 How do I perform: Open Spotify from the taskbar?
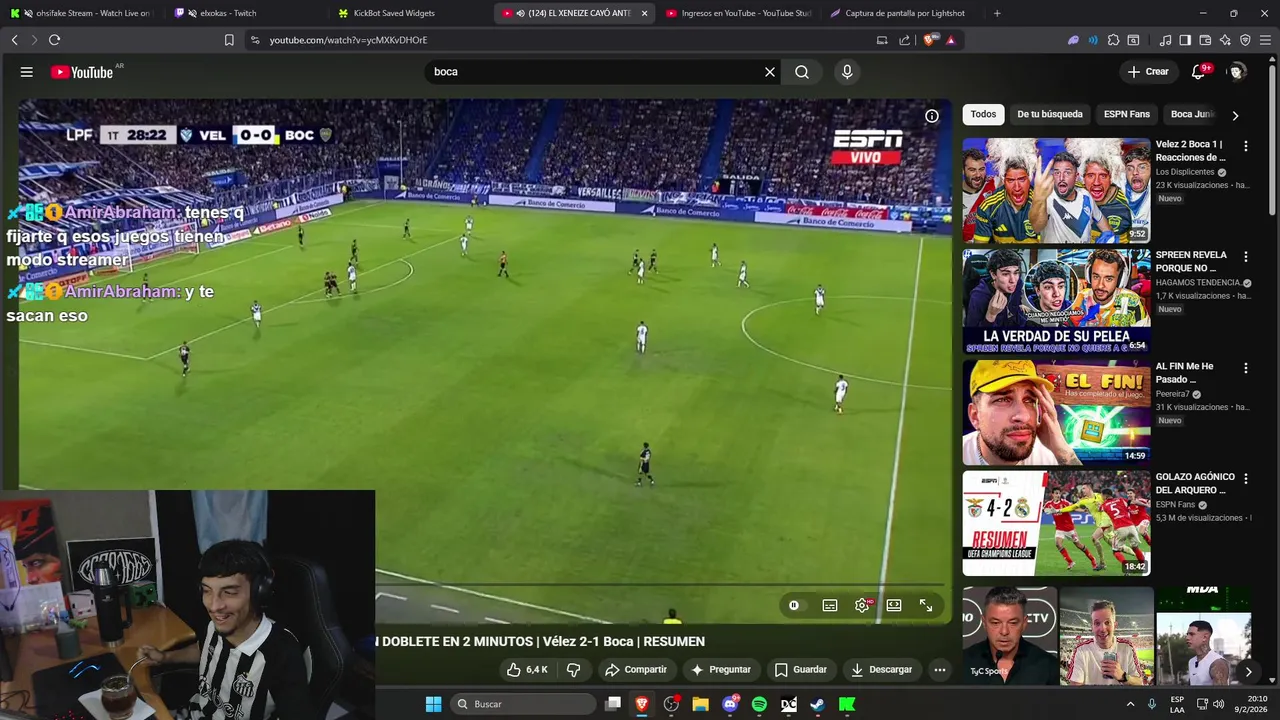[x=759, y=704]
